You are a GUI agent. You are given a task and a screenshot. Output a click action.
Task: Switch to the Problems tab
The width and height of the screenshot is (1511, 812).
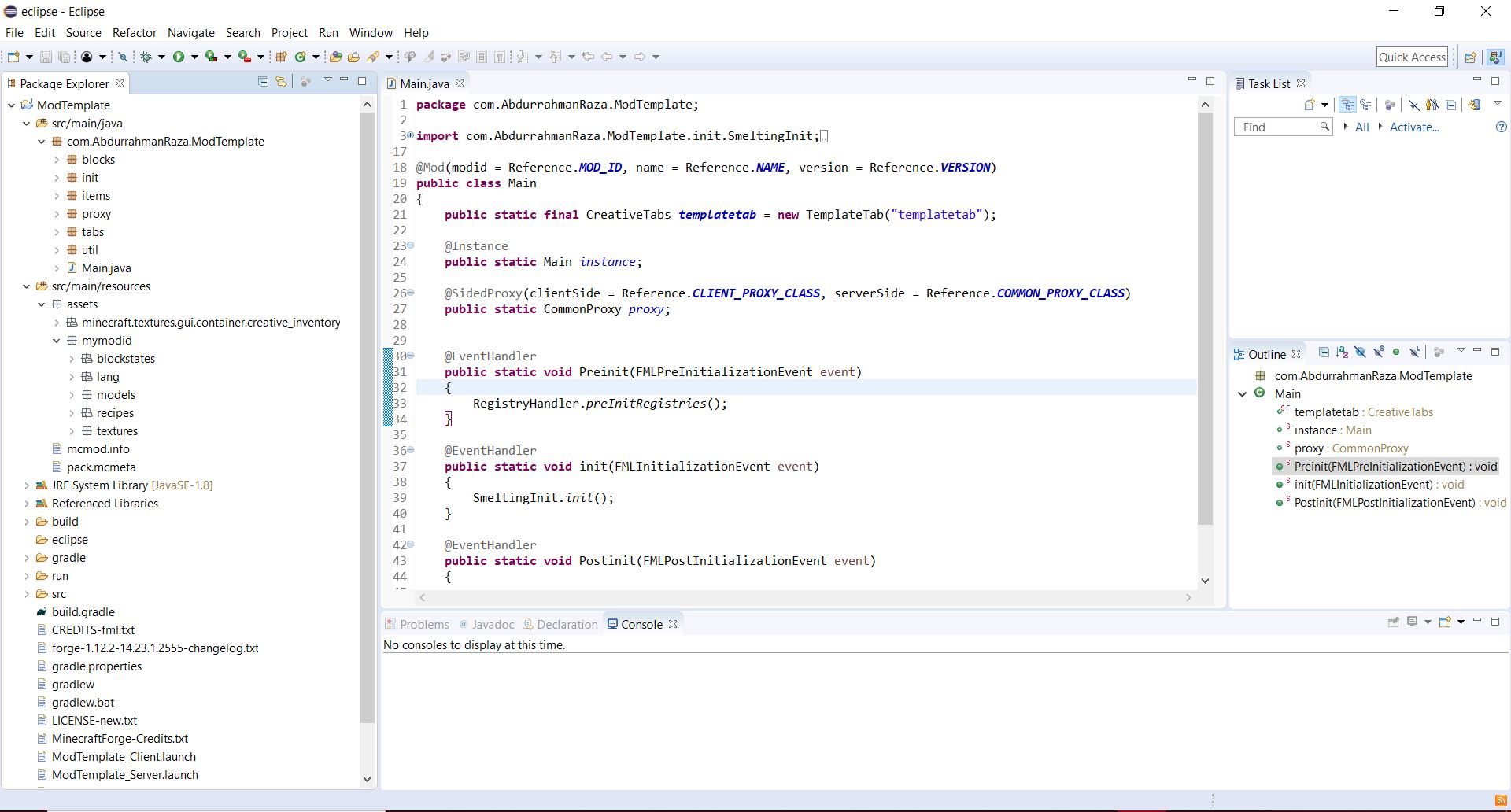[417, 624]
